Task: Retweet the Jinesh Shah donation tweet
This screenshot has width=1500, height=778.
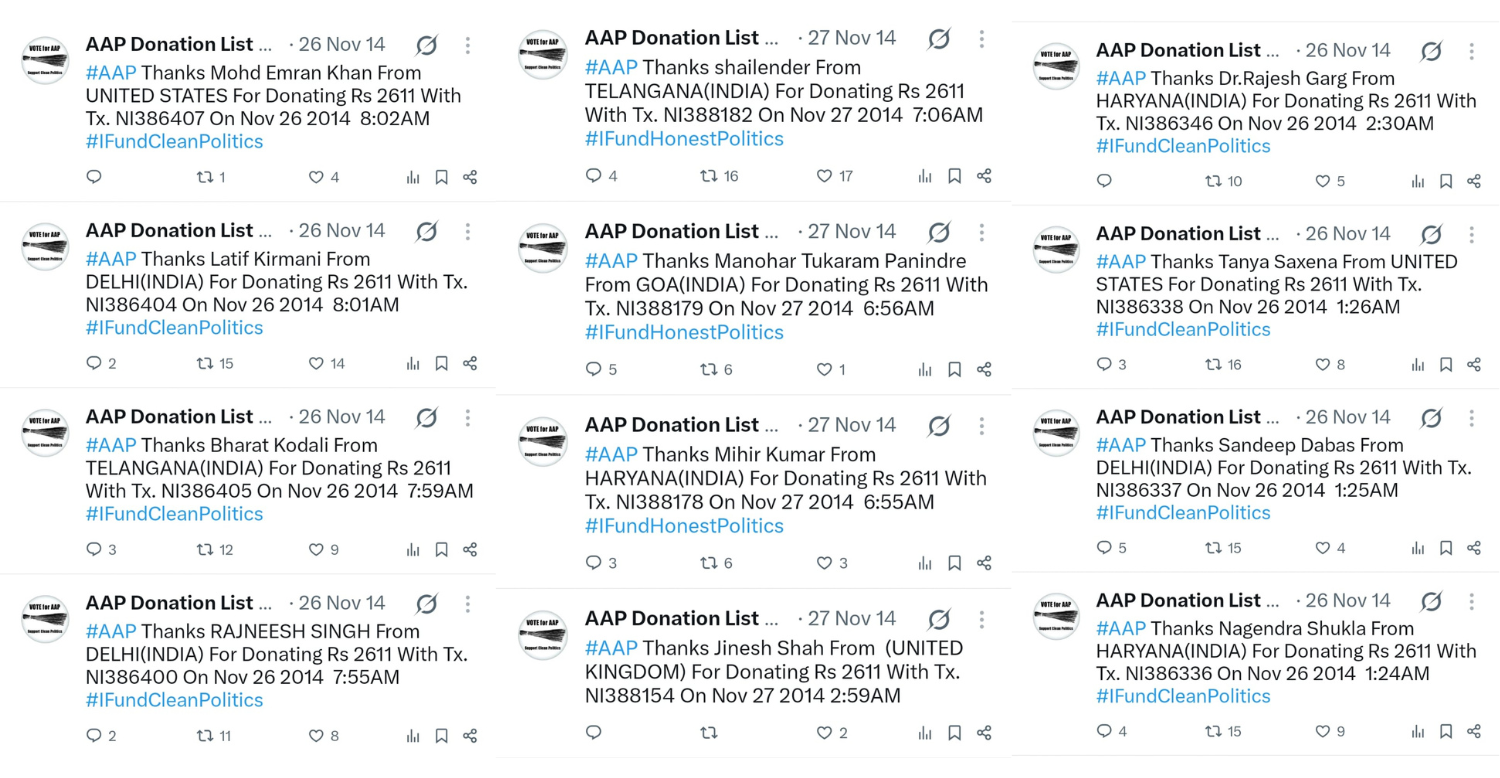Action: click(708, 733)
